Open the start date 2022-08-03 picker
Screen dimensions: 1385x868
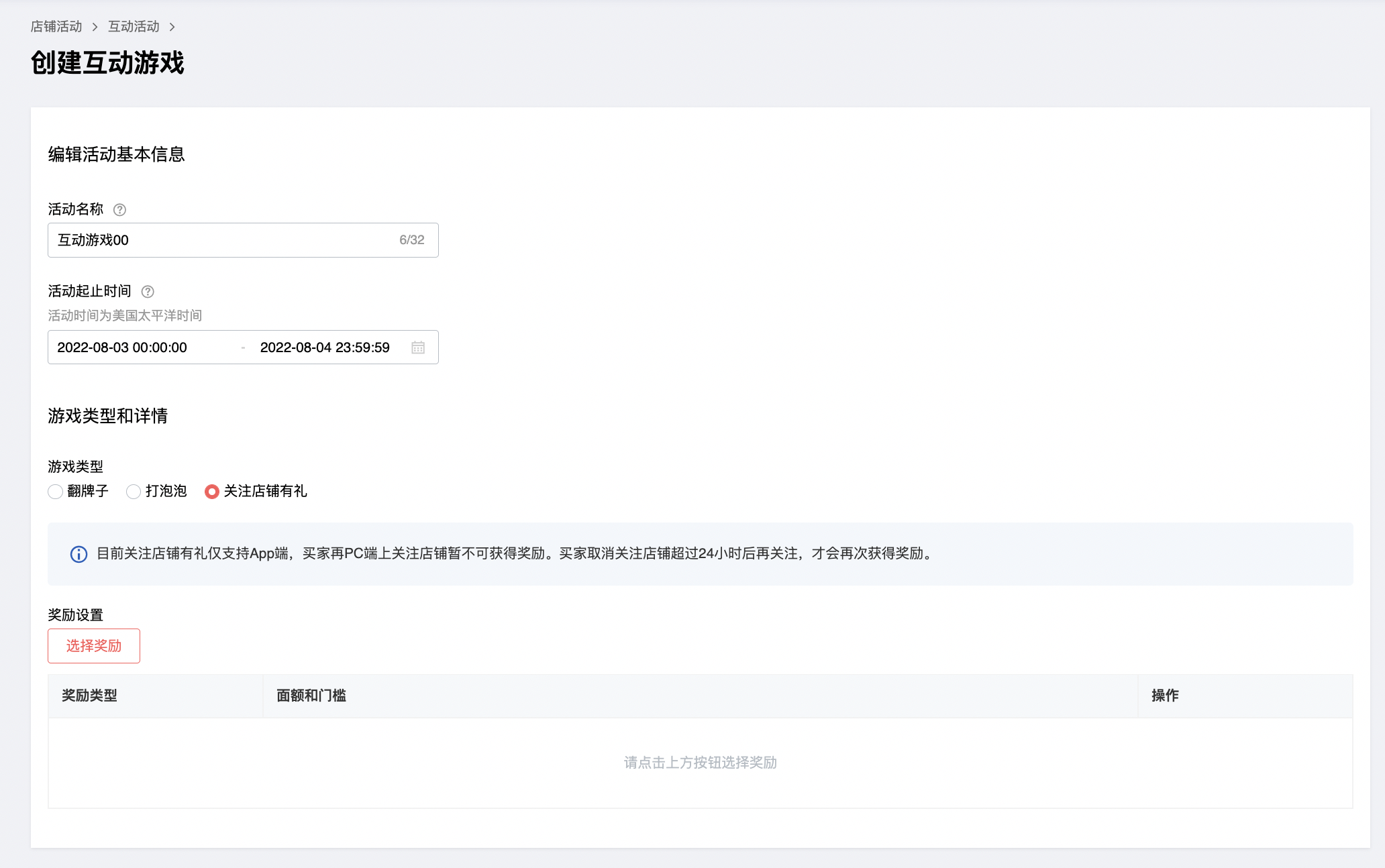point(122,347)
